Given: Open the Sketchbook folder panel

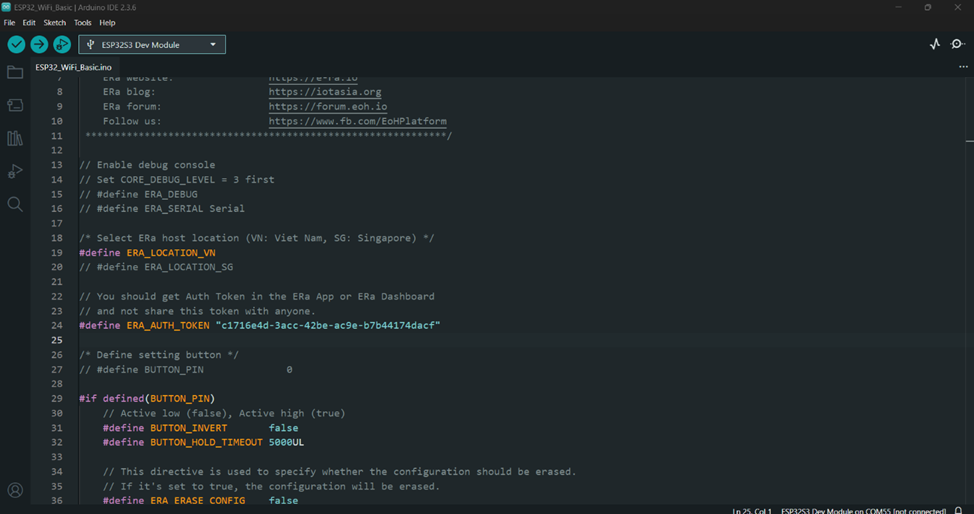Looking at the screenshot, I should tap(15, 73).
